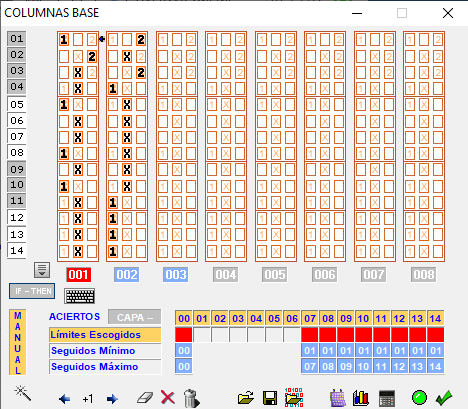
Task: Toggle sign 1 in column 002 row 14
Action: click(x=113, y=251)
